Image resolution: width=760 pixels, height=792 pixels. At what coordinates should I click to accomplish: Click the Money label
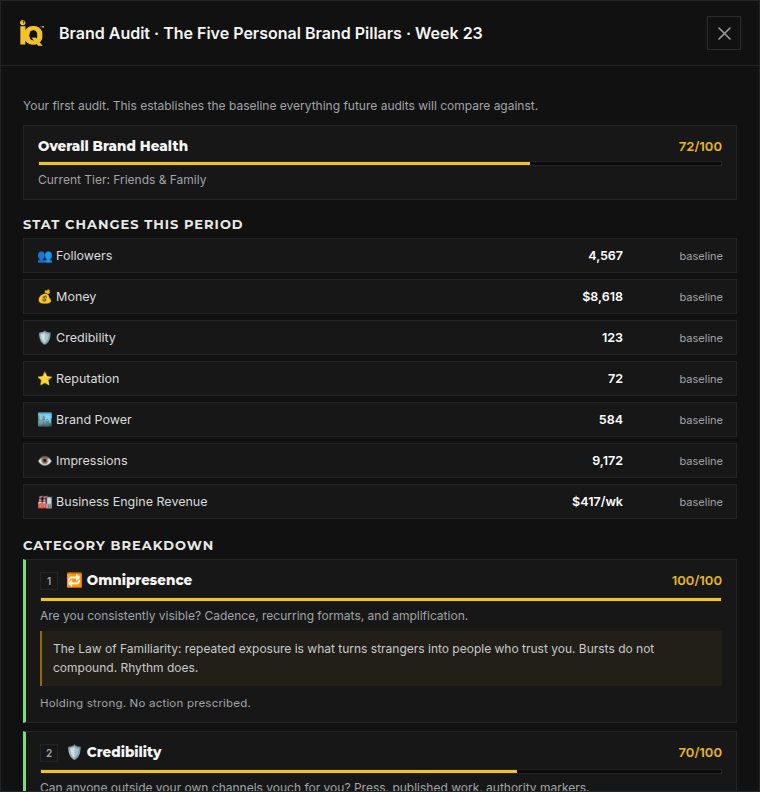click(x=76, y=296)
